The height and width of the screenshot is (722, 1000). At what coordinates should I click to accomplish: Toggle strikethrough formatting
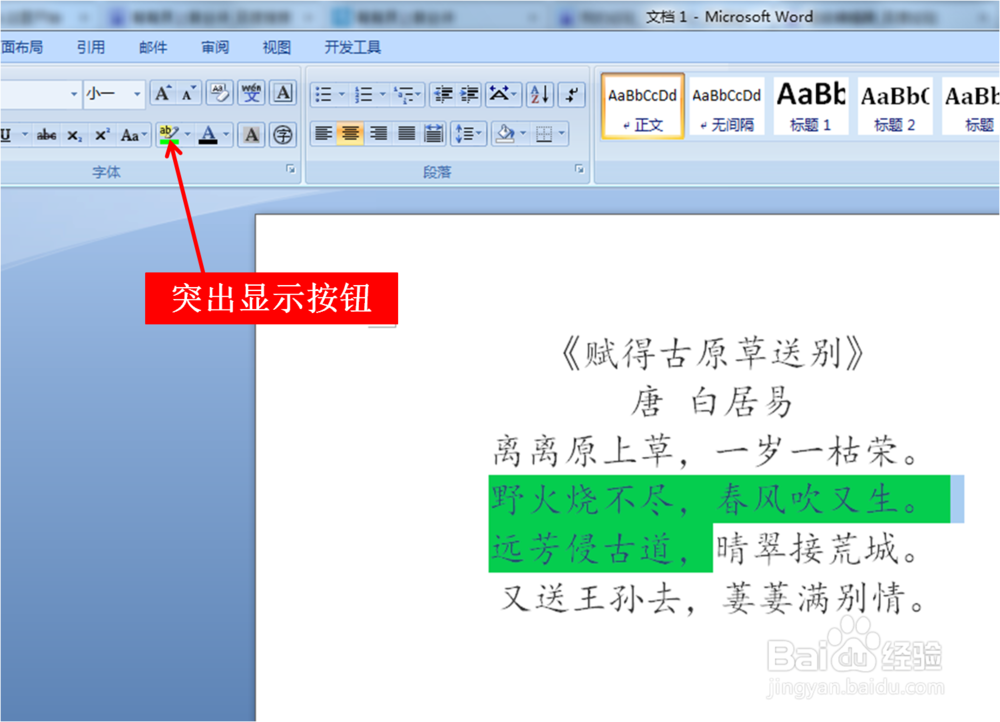(46, 135)
